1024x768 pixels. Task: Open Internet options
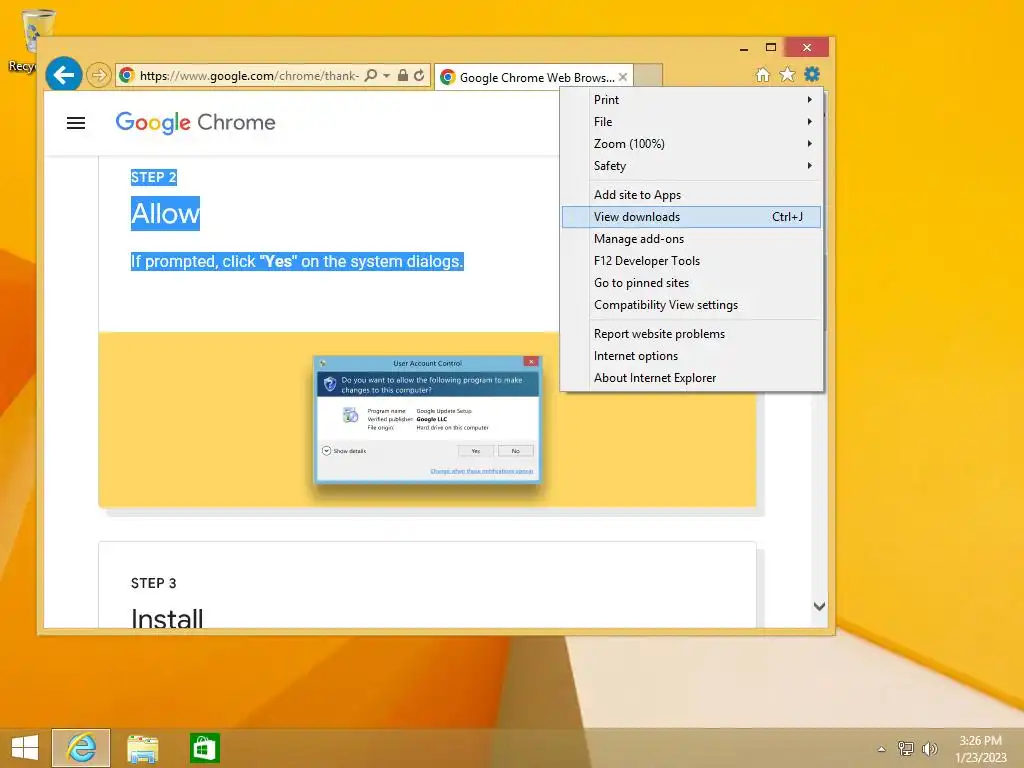pos(691,356)
